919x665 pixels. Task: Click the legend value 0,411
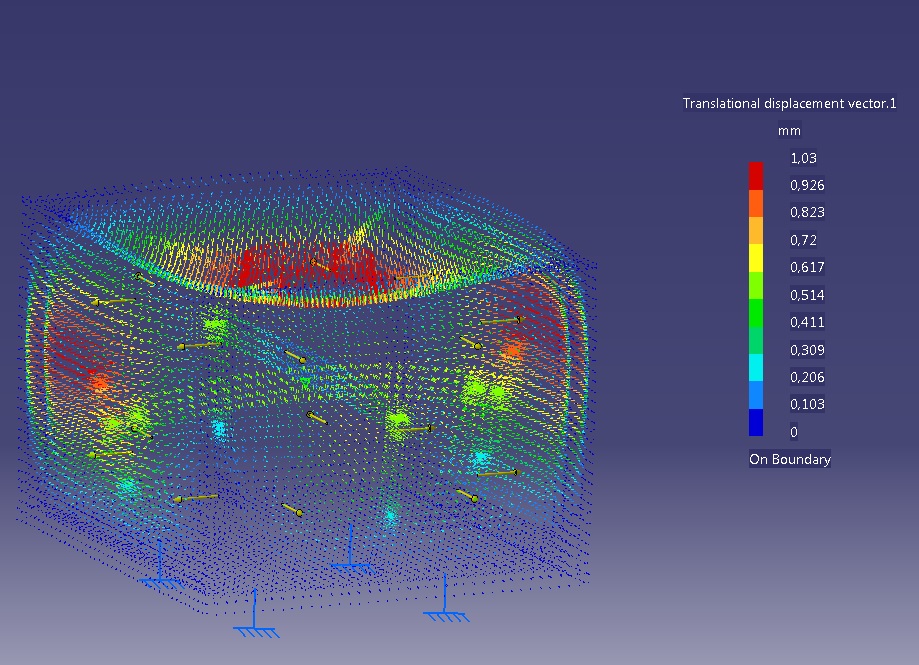coord(807,322)
